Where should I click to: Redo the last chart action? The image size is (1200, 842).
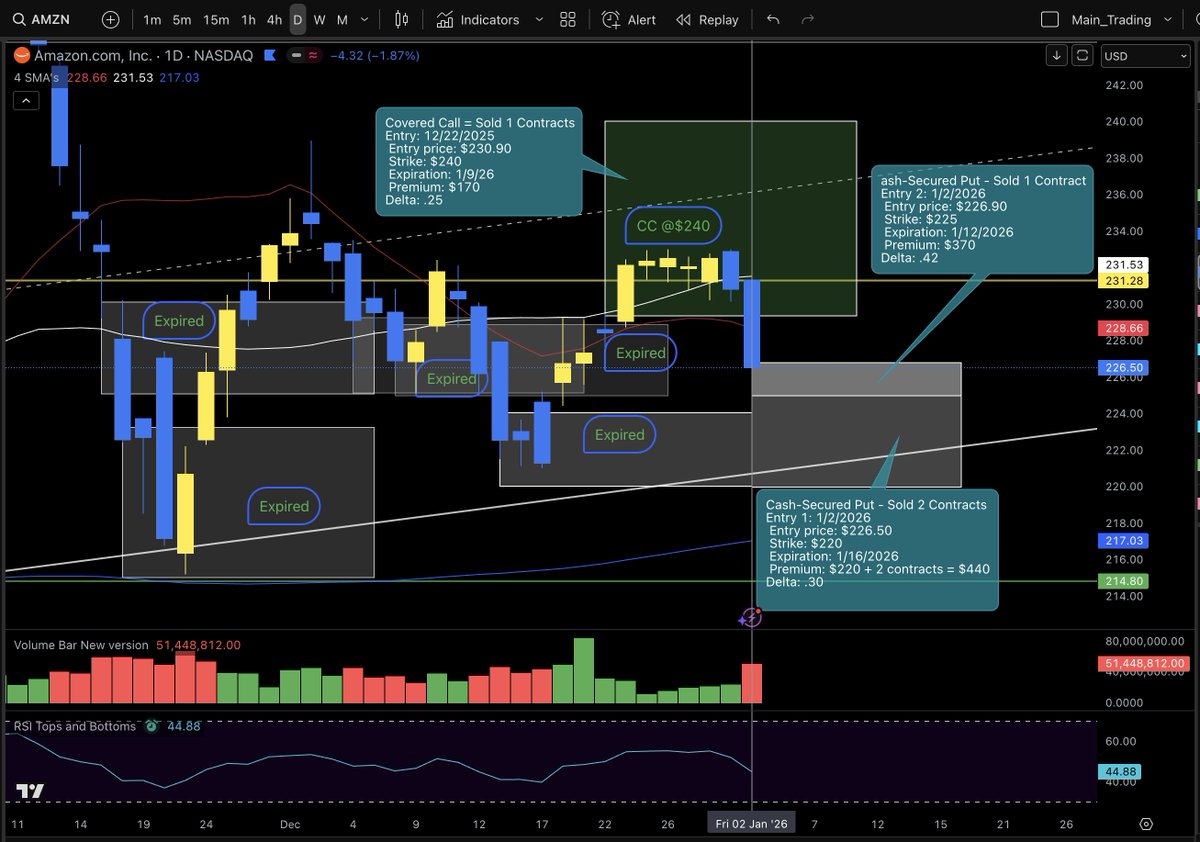coord(808,20)
